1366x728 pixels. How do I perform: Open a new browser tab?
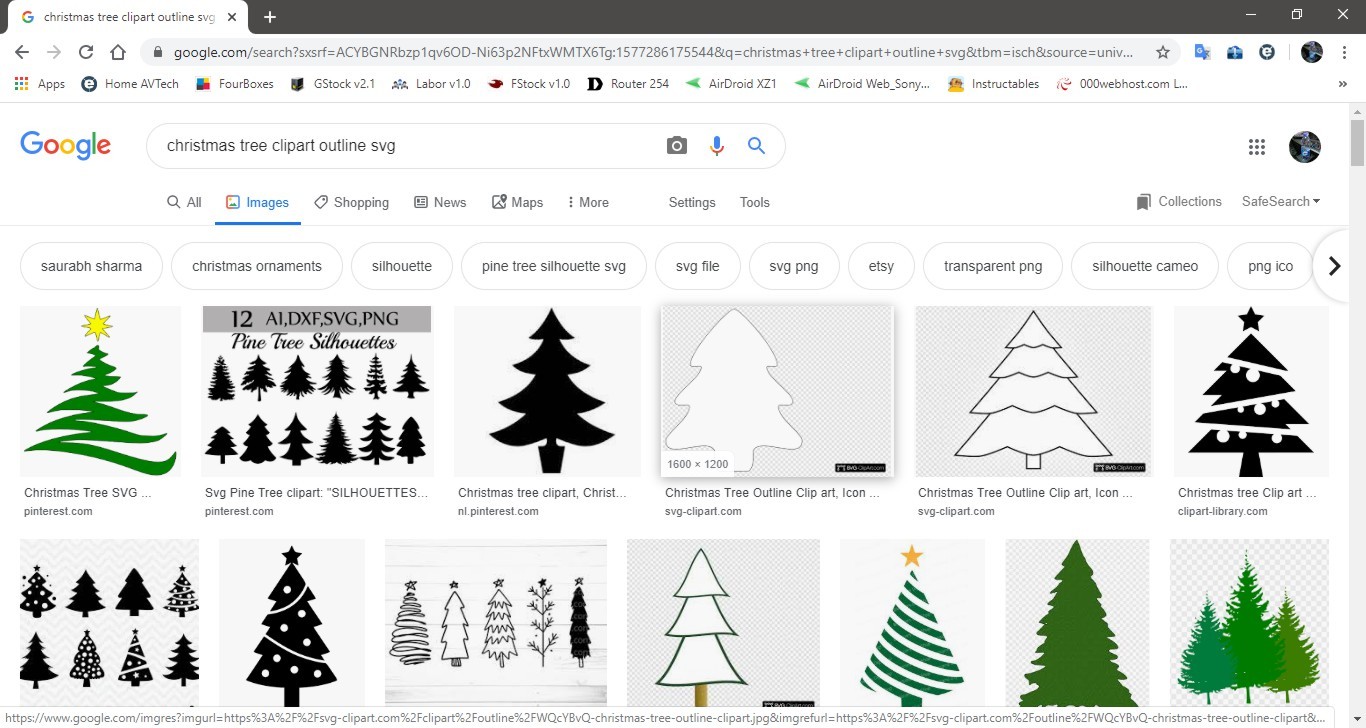[x=270, y=17]
